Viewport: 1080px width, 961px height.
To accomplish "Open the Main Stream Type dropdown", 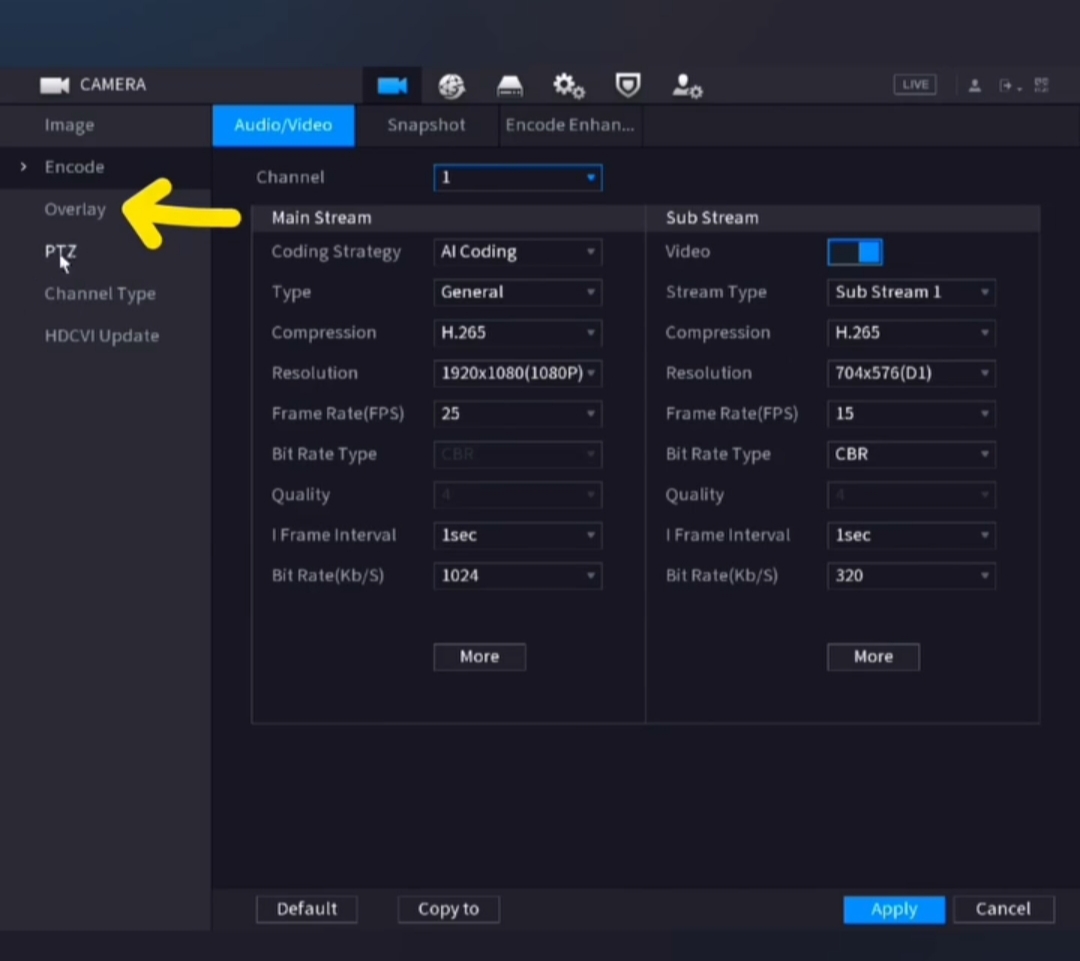I will [518, 292].
